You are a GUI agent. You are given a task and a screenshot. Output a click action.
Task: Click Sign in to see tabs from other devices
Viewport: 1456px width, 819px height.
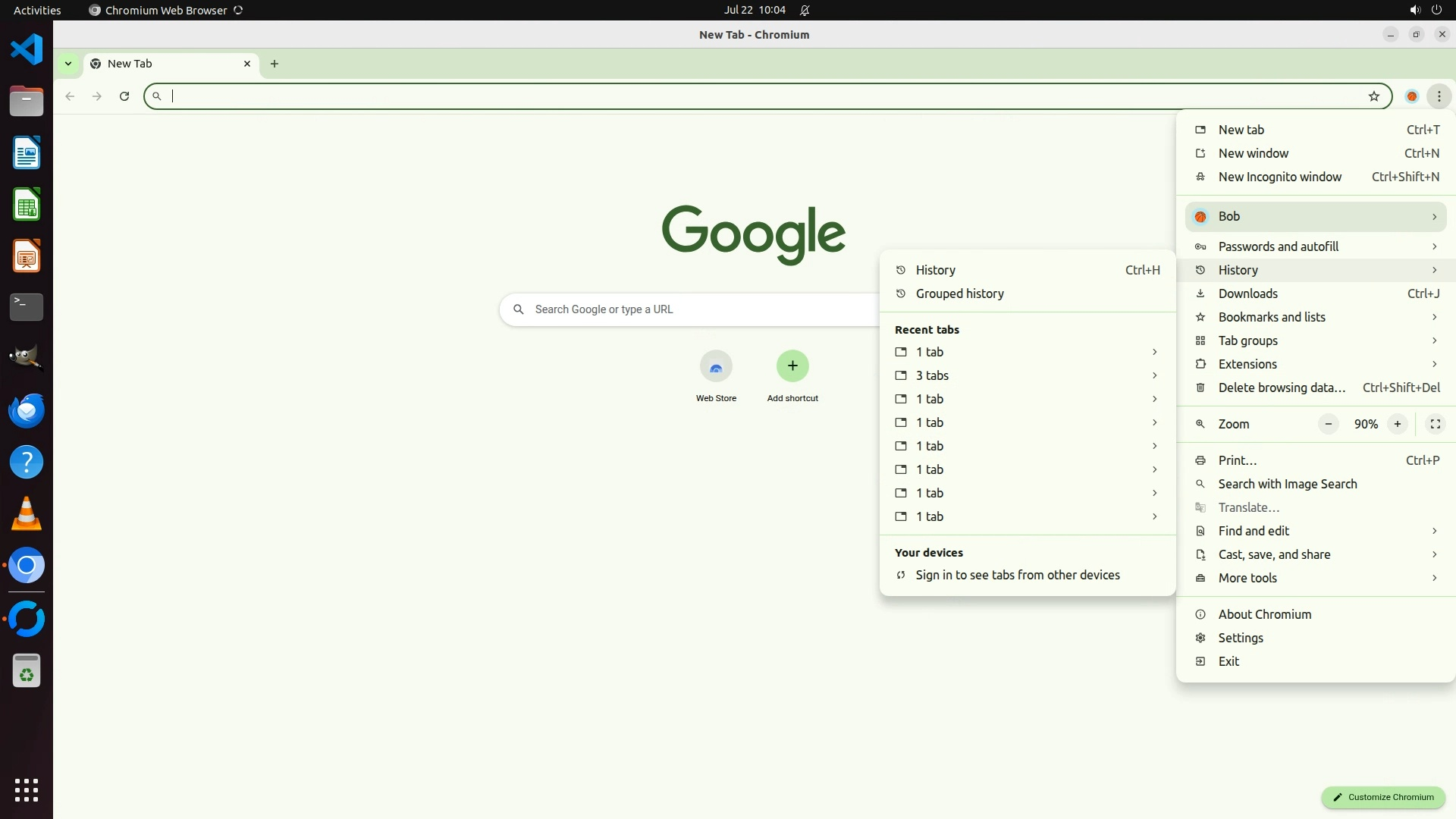[1017, 575]
